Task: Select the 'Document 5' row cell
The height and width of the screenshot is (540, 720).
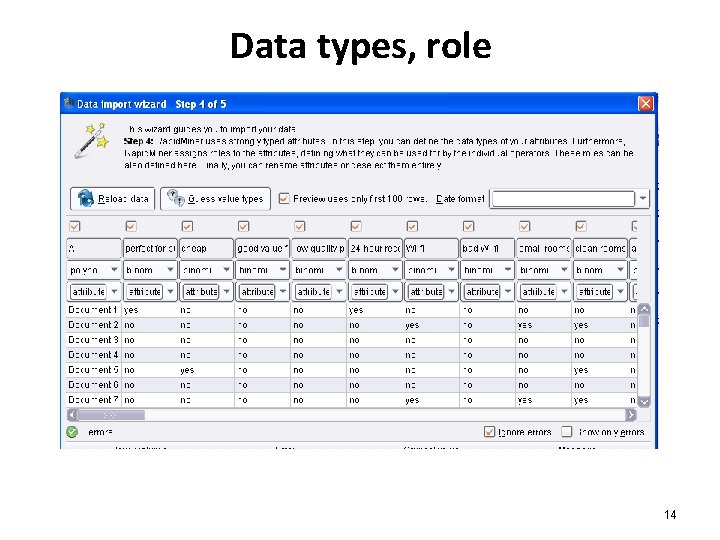Action: 93,370
